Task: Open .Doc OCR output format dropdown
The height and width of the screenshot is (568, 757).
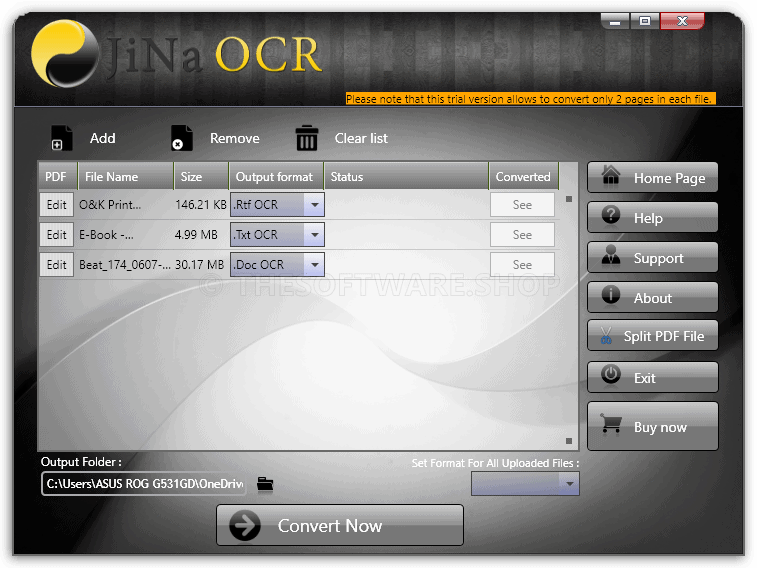Action: point(277,264)
